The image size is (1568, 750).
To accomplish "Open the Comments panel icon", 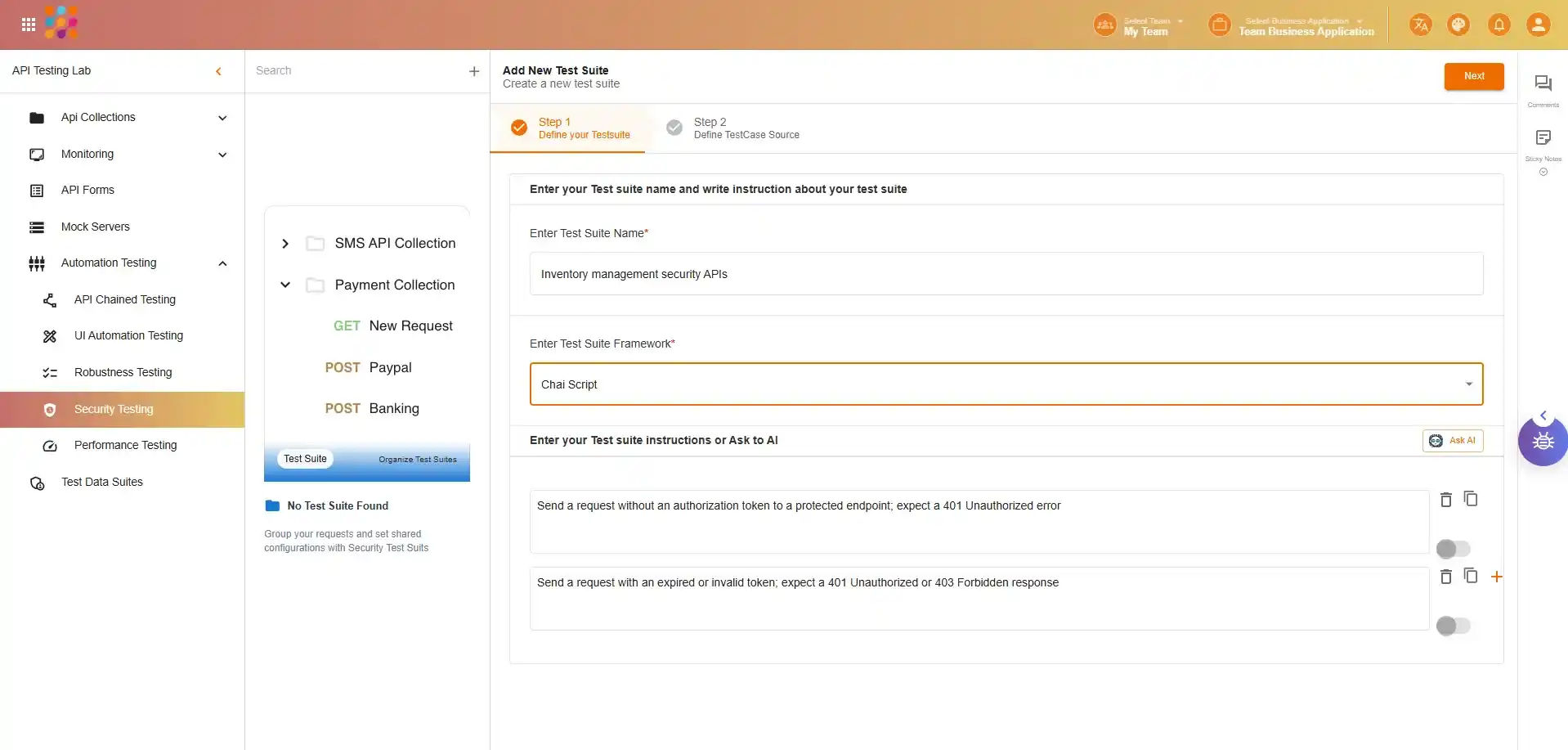I will tap(1543, 83).
